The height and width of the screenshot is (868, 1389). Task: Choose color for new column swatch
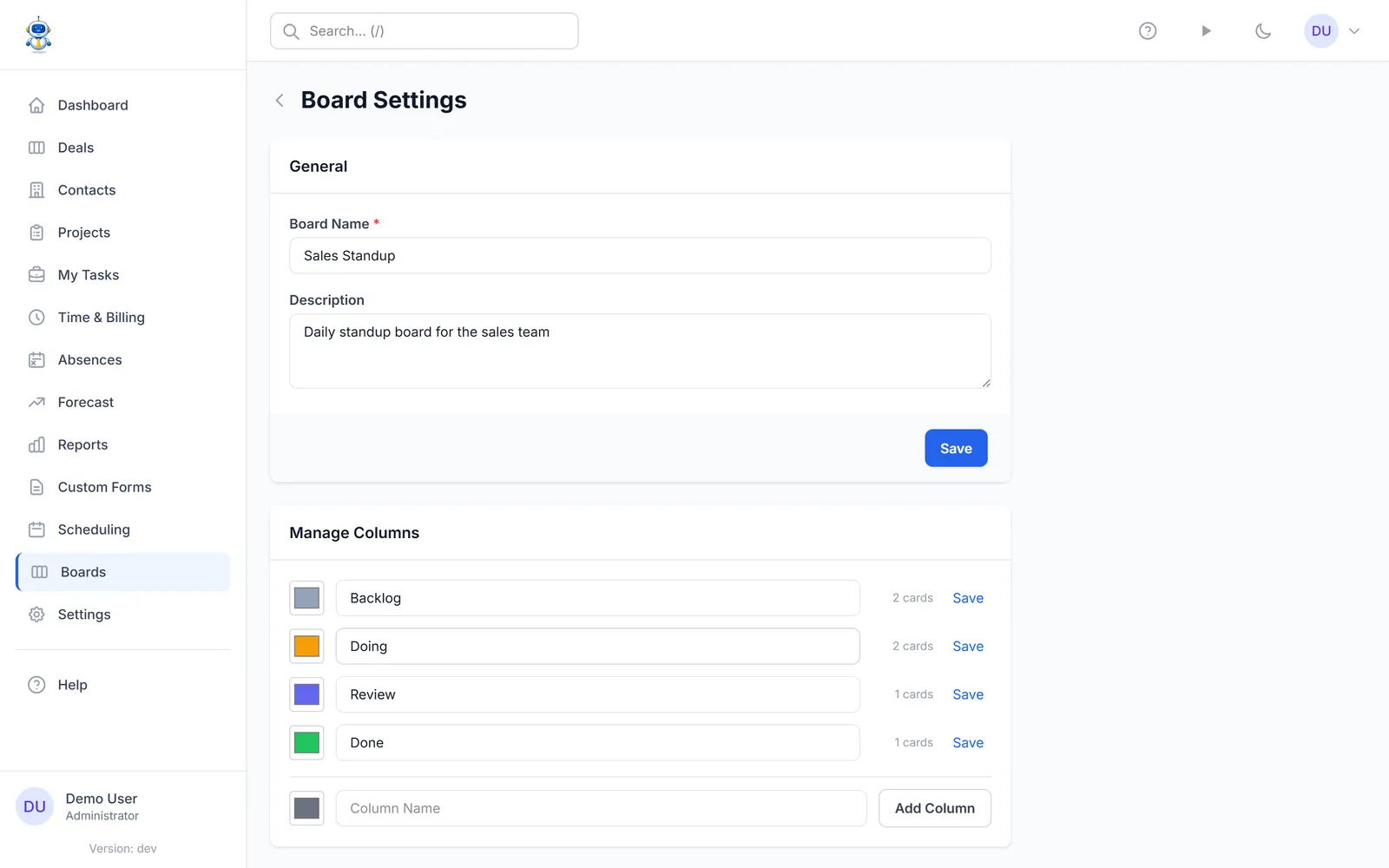[x=306, y=808]
